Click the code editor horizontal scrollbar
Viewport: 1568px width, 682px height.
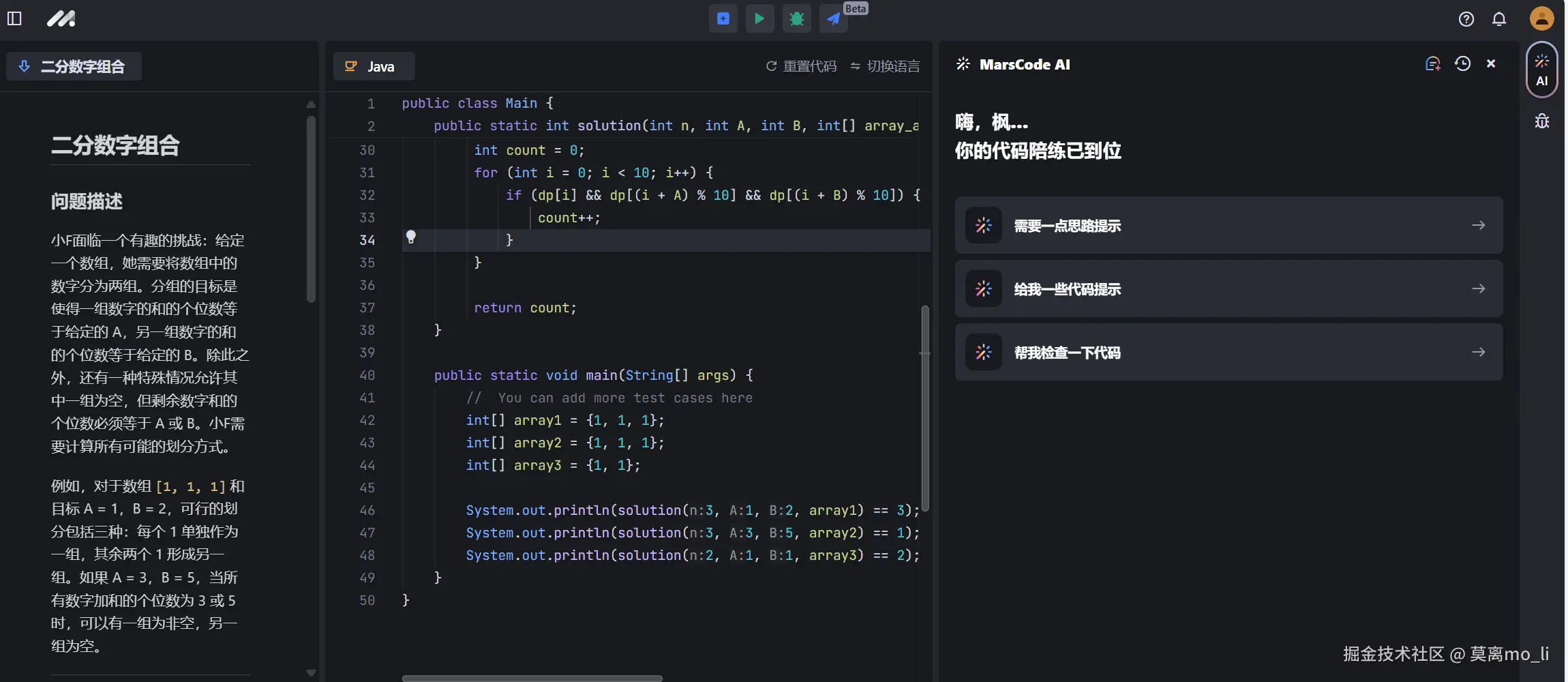(x=532, y=679)
